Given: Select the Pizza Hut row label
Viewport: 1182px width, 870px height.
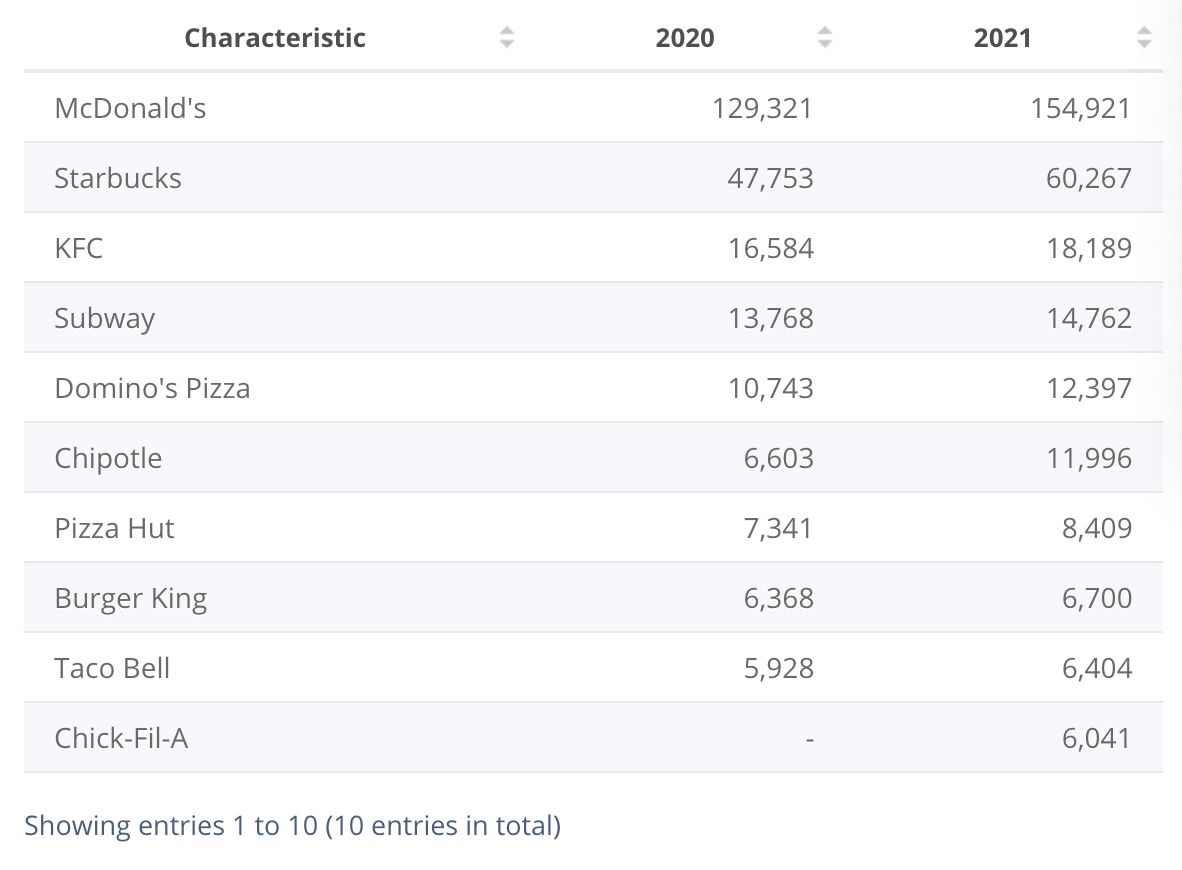Looking at the screenshot, I should pyautogui.click(x=114, y=528).
